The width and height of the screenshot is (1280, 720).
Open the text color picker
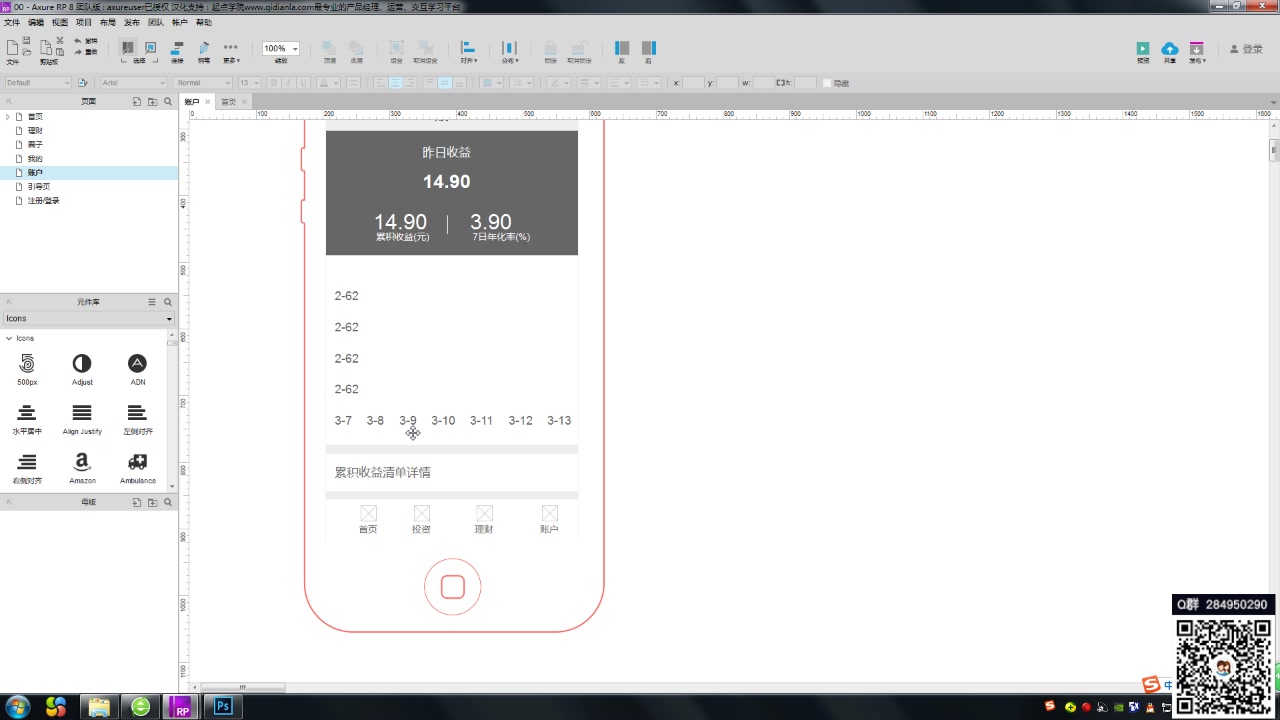328,83
